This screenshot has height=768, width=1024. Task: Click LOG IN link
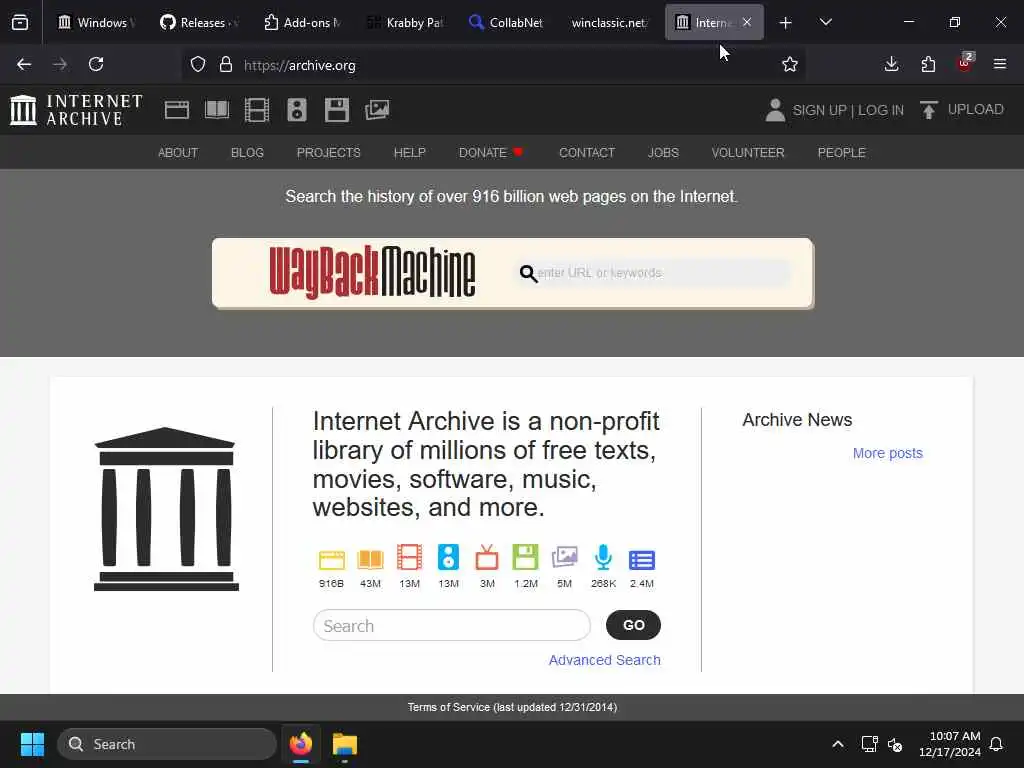pos(880,110)
